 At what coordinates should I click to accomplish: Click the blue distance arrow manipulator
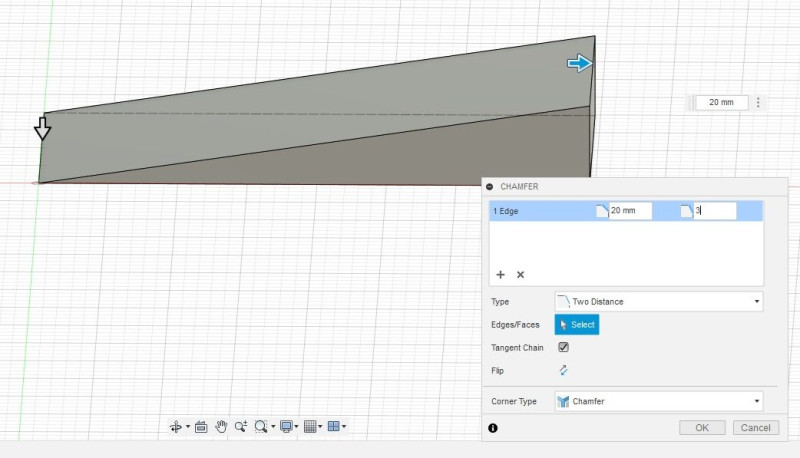tap(580, 63)
